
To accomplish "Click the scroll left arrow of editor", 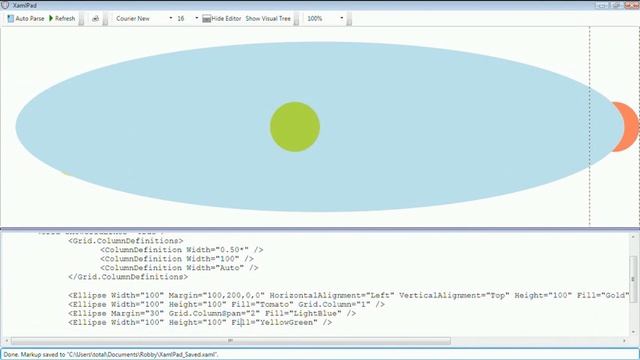I will pos(6,340).
